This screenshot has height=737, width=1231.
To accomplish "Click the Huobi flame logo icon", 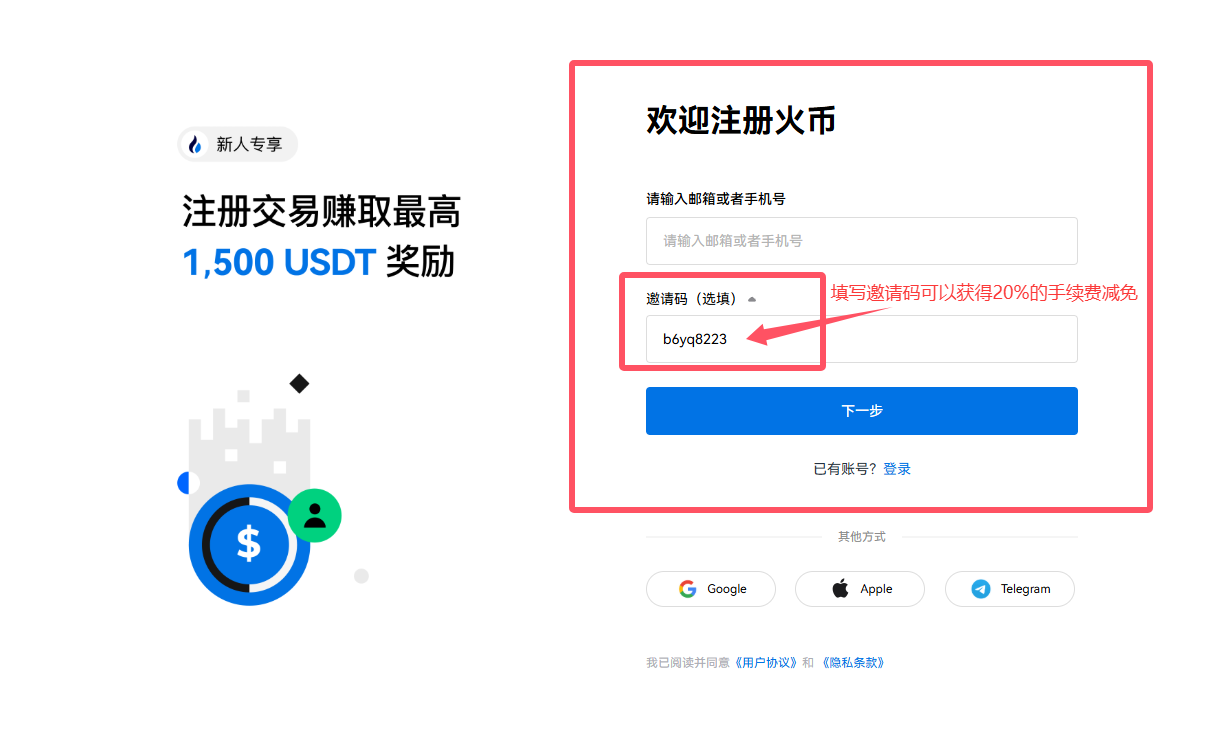I will pos(195,144).
